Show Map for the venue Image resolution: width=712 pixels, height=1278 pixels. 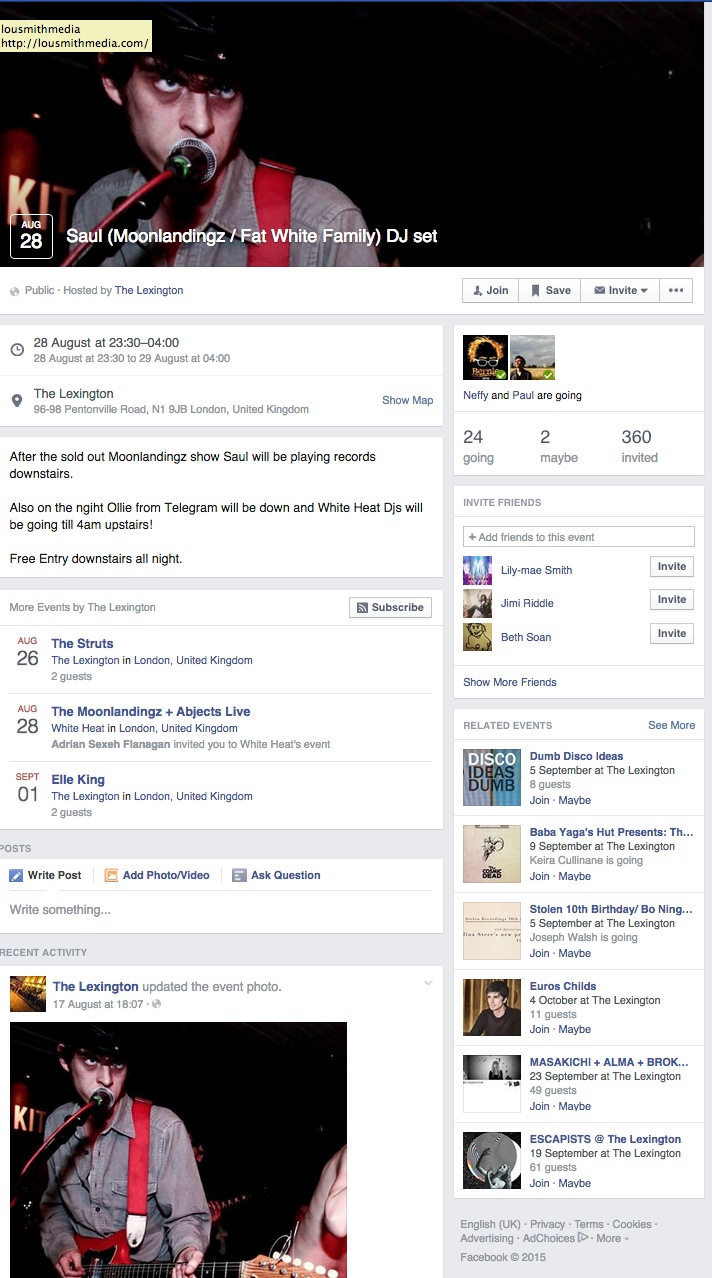pyautogui.click(x=407, y=400)
